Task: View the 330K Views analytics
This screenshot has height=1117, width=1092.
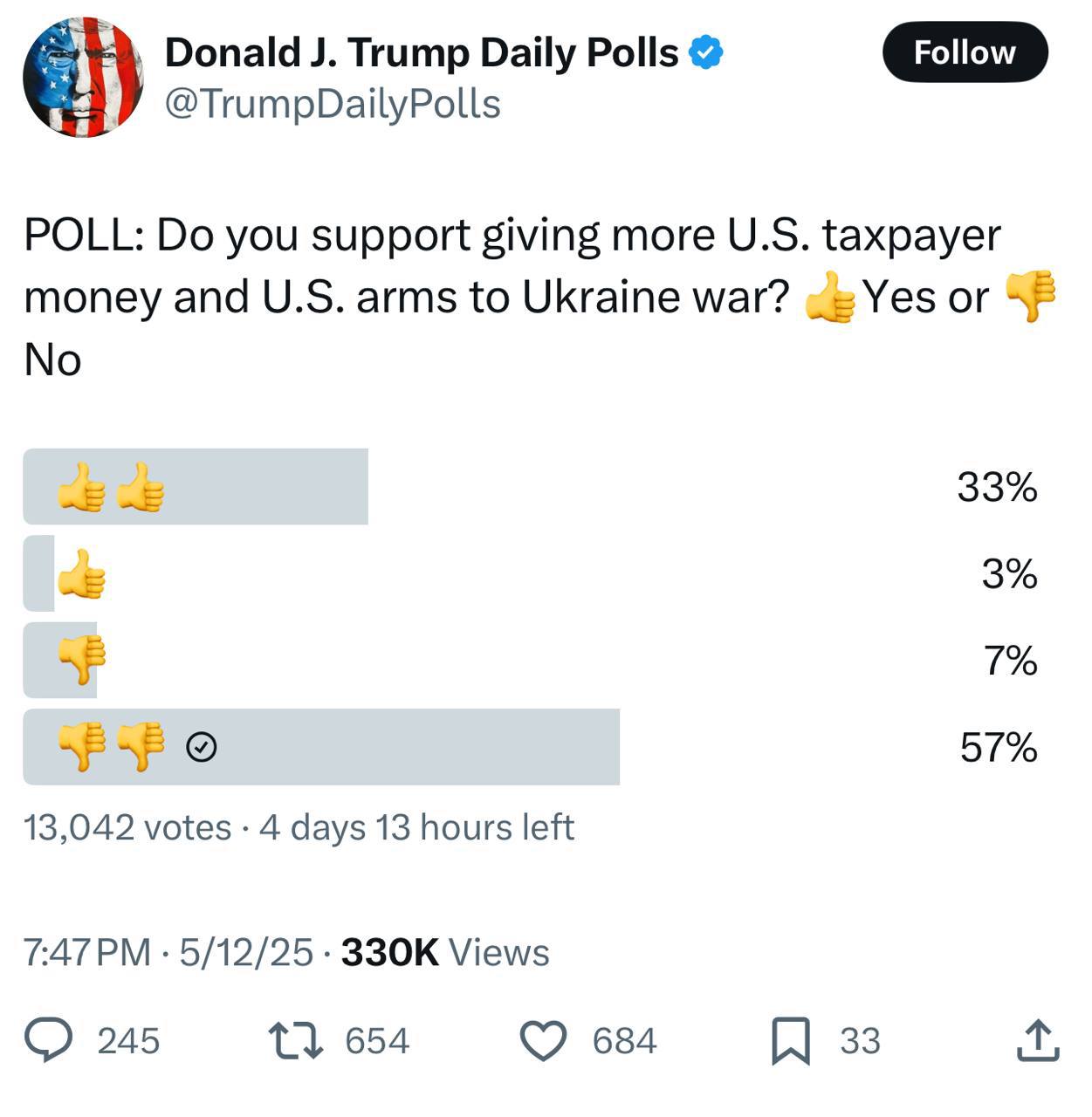Action: pos(445,952)
